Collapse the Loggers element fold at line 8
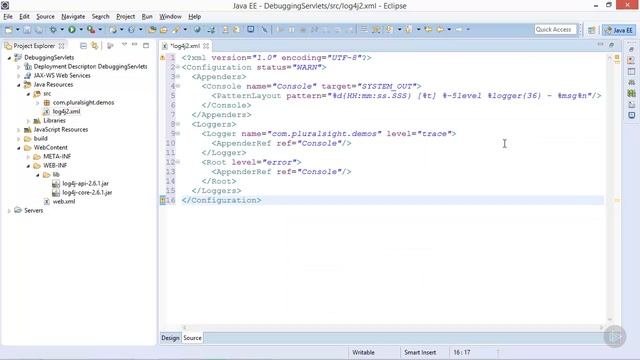 pyautogui.click(x=178, y=124)
